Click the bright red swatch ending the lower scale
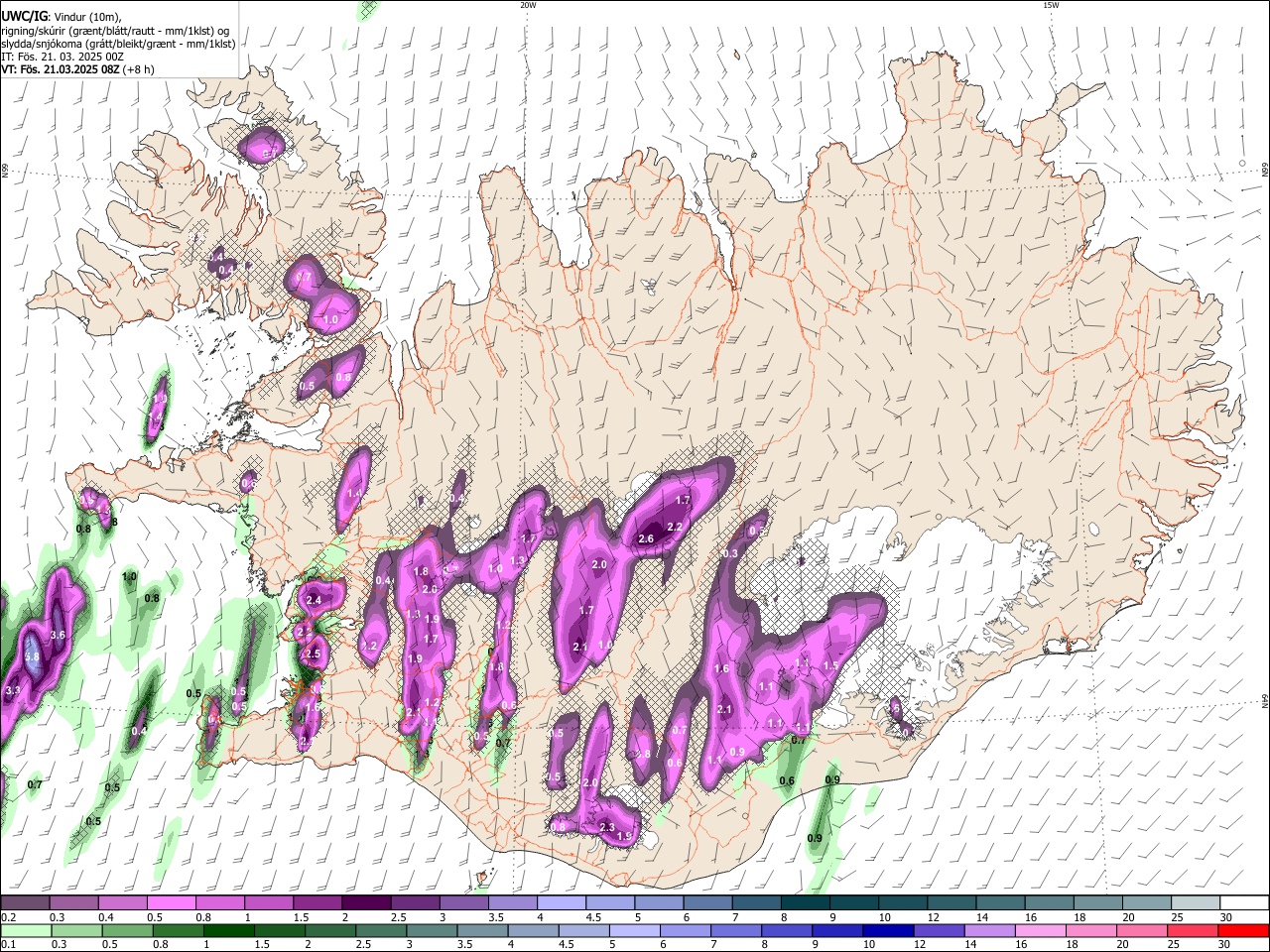The height and width of the screenshot is (952, 1270). pos(1243,930)
